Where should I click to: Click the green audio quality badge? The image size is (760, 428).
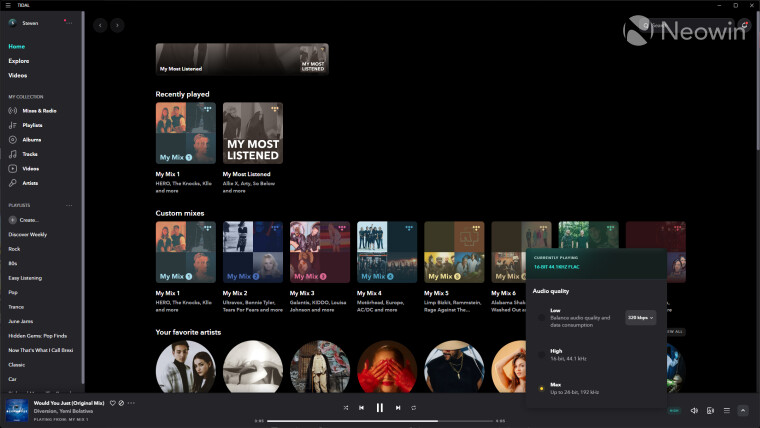pos(674,411)
